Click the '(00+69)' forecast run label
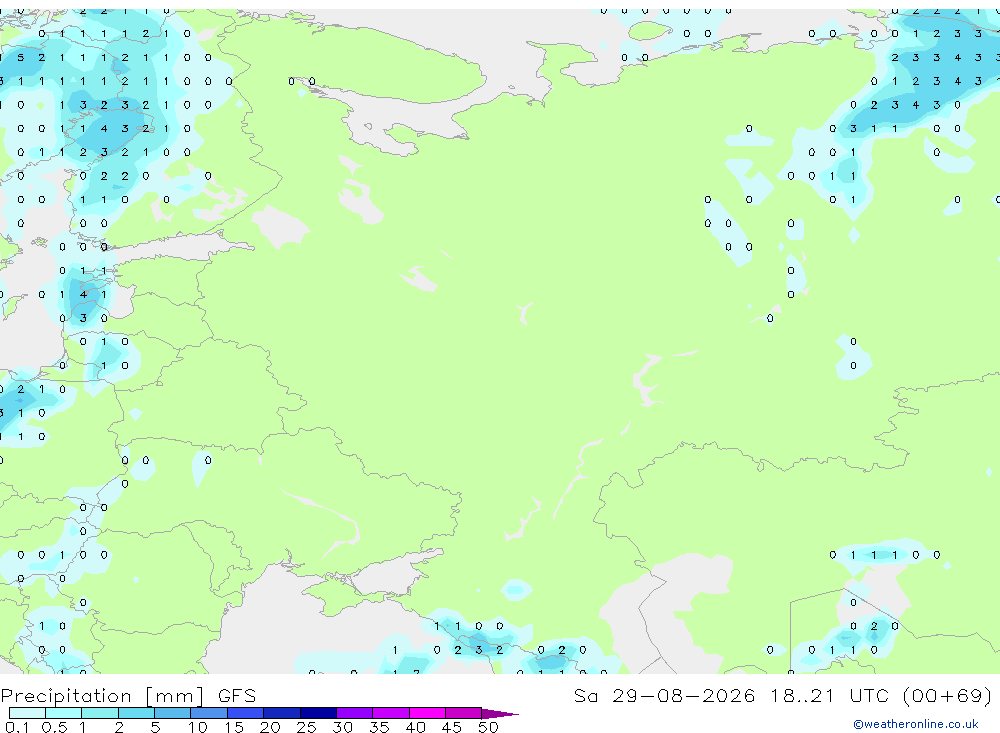This screenshot has height=733, width=1000. (x=948, y=695)
